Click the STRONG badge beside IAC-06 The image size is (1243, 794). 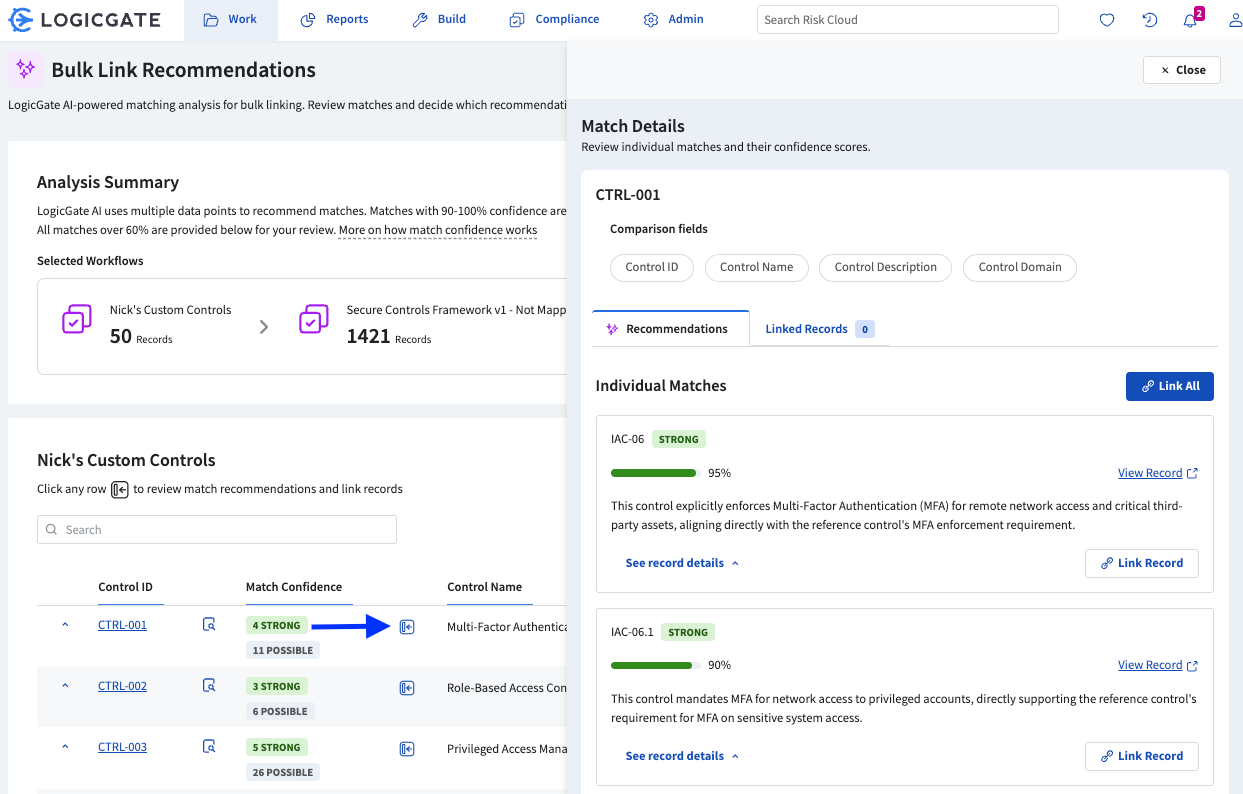[679, 439]
